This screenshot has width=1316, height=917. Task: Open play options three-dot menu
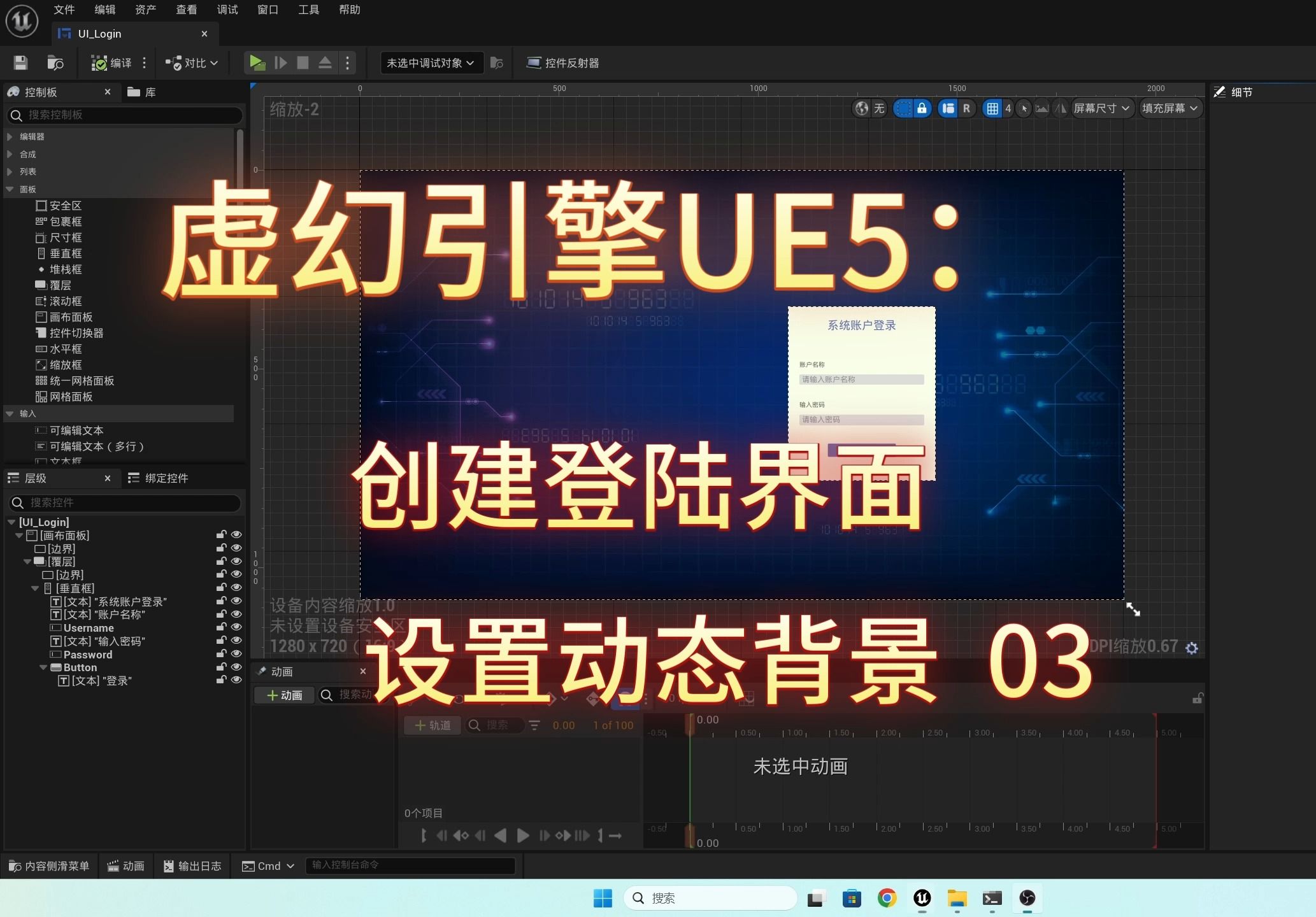click(347, 62)
